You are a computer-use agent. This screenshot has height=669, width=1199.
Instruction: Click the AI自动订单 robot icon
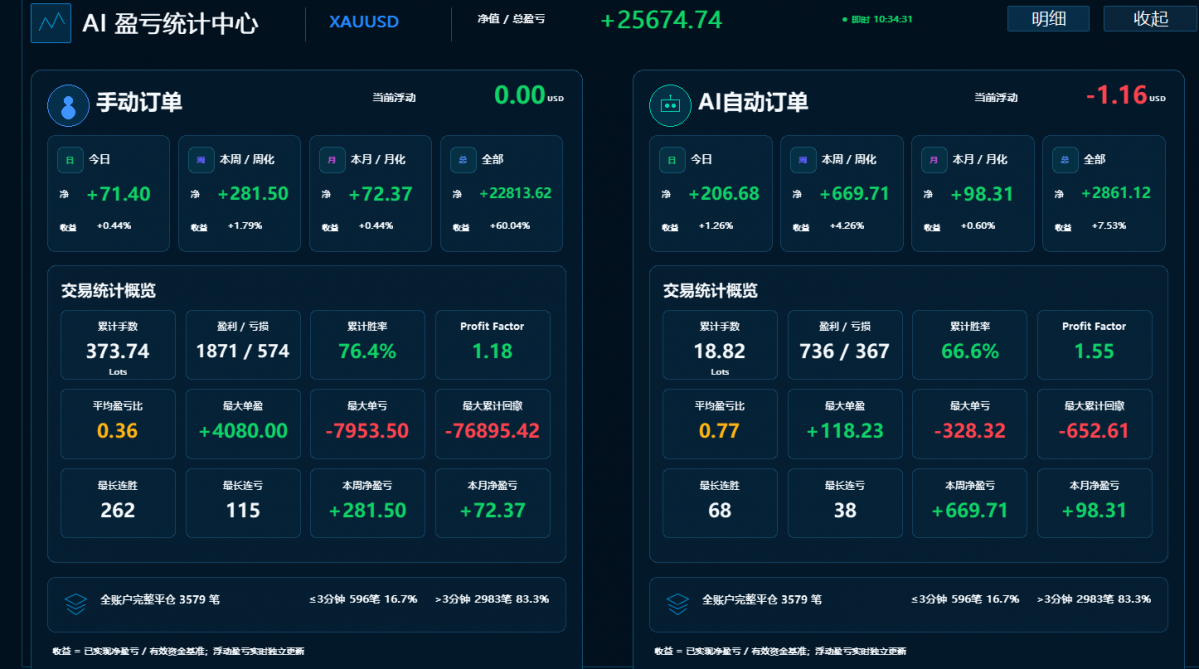tap(670, 106)
